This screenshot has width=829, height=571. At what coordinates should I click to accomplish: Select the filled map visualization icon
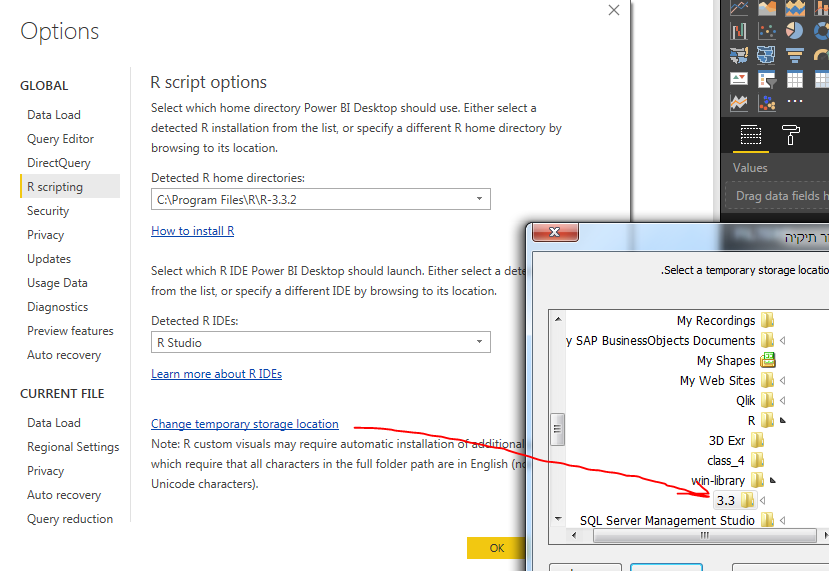point(767,55)
